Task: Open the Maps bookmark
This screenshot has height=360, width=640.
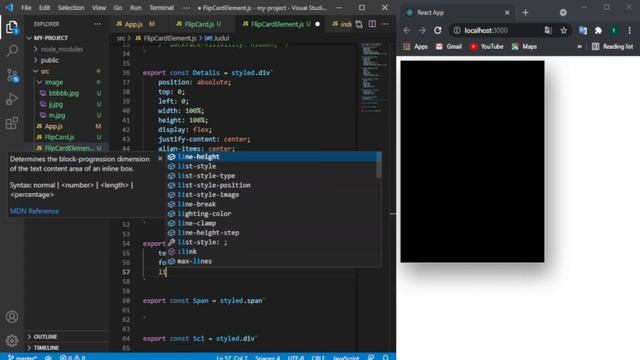Action: coord(524,47)
